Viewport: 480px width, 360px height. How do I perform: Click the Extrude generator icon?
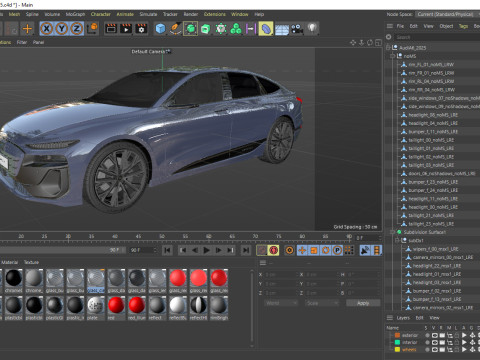click(x=206, y=29)
